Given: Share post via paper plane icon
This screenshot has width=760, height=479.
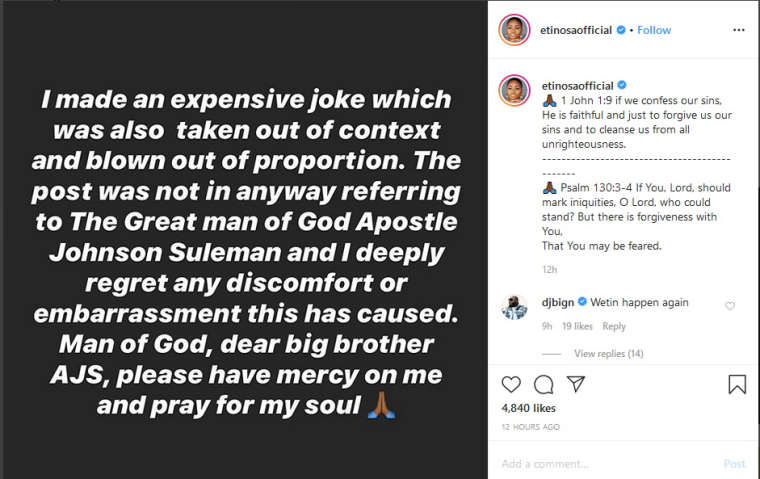Looking at the screenshot, I should [576, 384].
